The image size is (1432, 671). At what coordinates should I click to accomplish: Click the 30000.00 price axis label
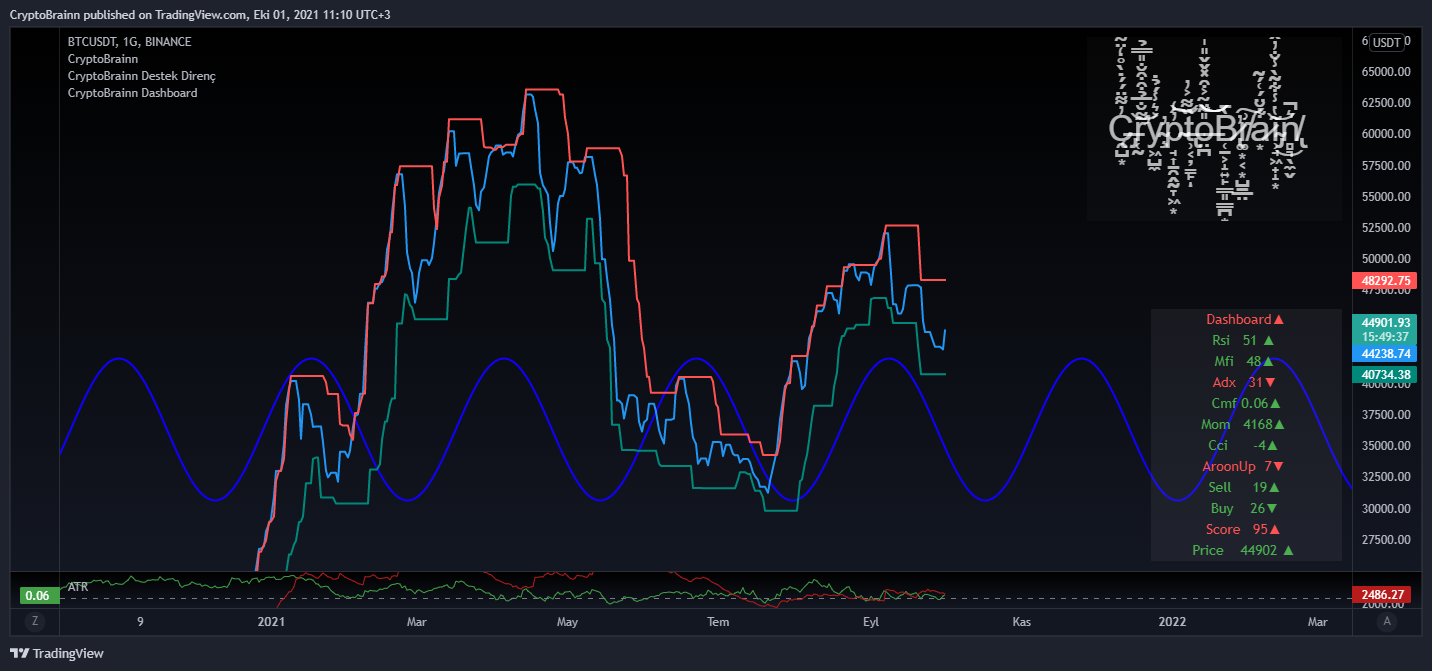pyautogui.click(x=1386, y=508)
